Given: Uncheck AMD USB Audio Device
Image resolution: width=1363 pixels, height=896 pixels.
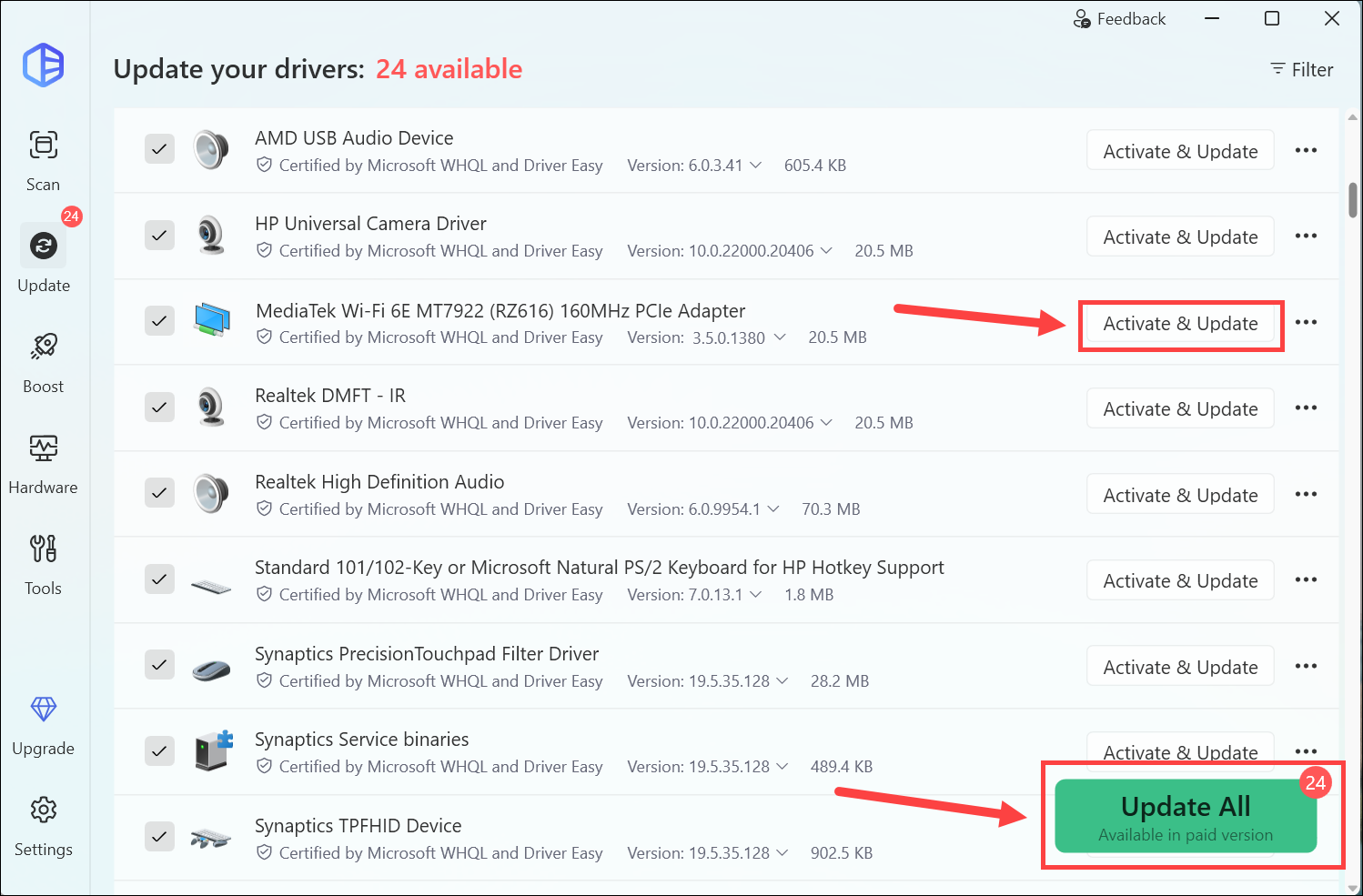Looking at the screenshot, I should 159,149.
